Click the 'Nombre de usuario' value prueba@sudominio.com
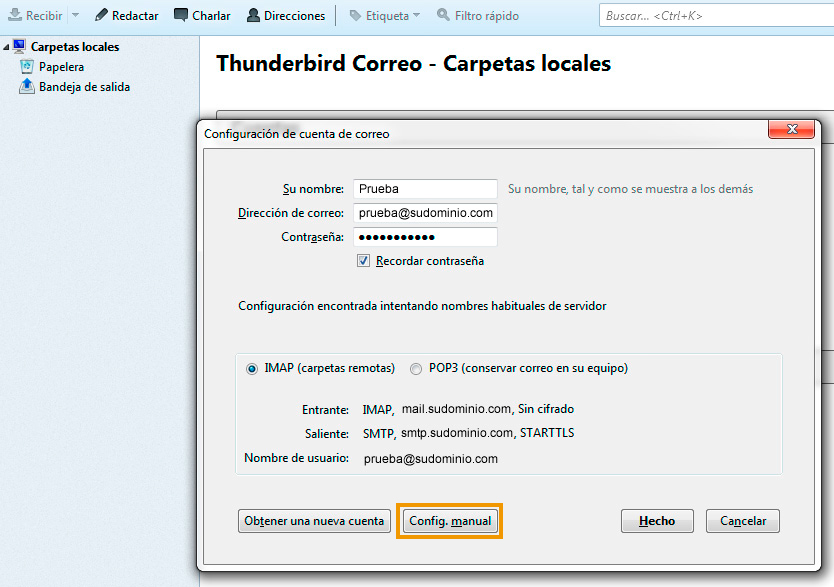 (x=430, y=459)
